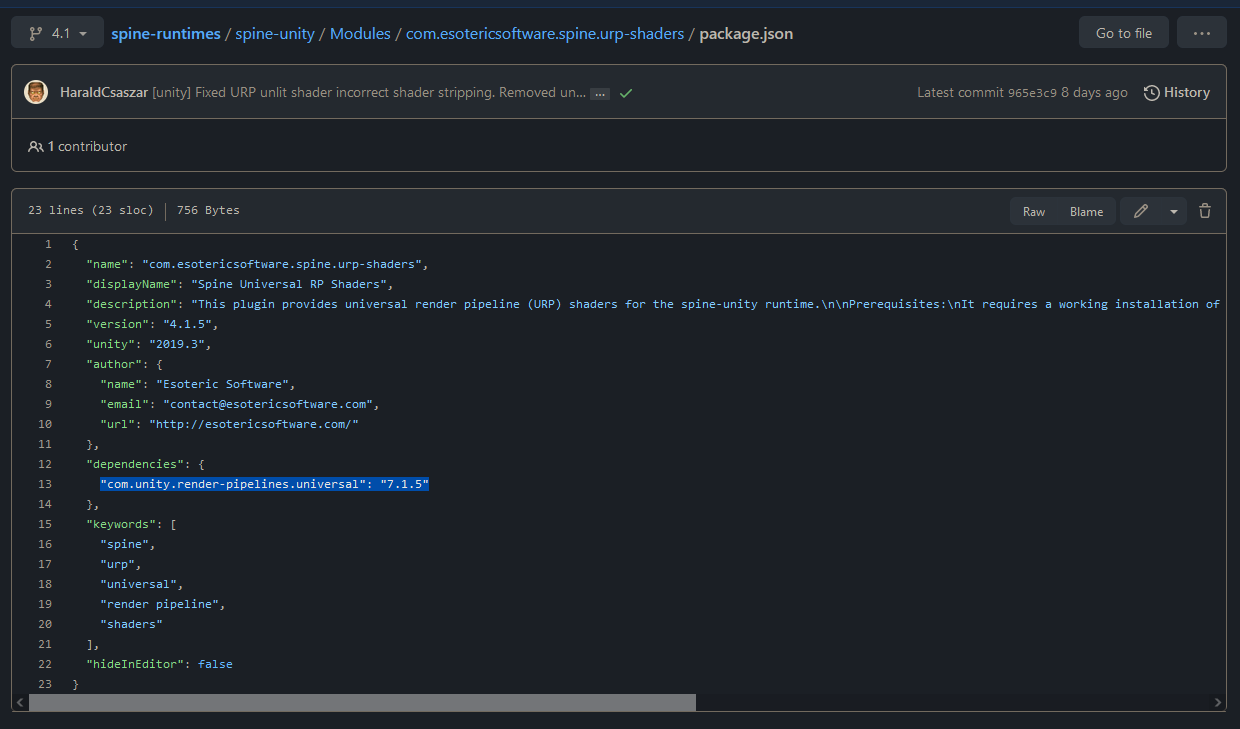Edit the file with the pencil icon
The height and width of the screenshot is (729, 1240).
1141,211
